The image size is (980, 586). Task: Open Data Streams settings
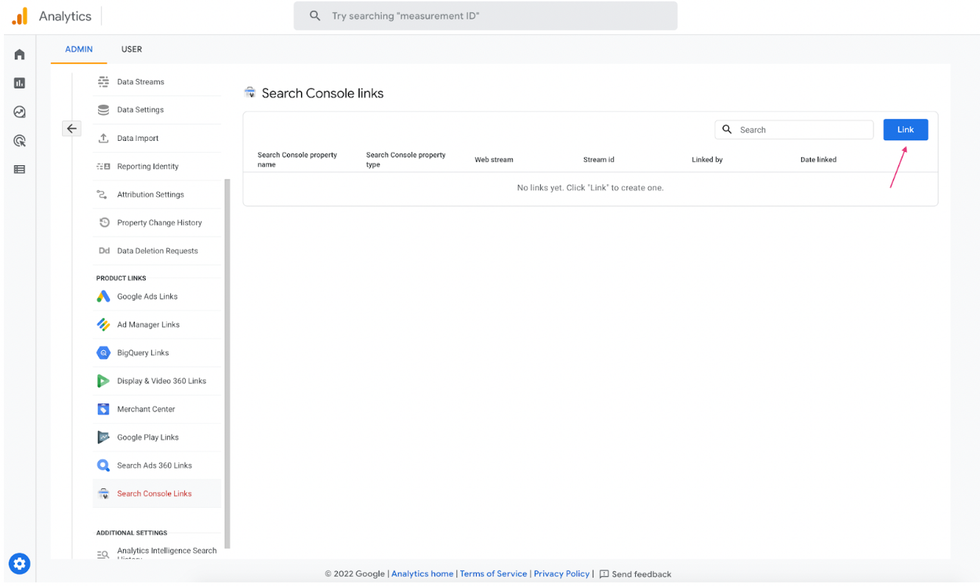[x=140, y=82]
